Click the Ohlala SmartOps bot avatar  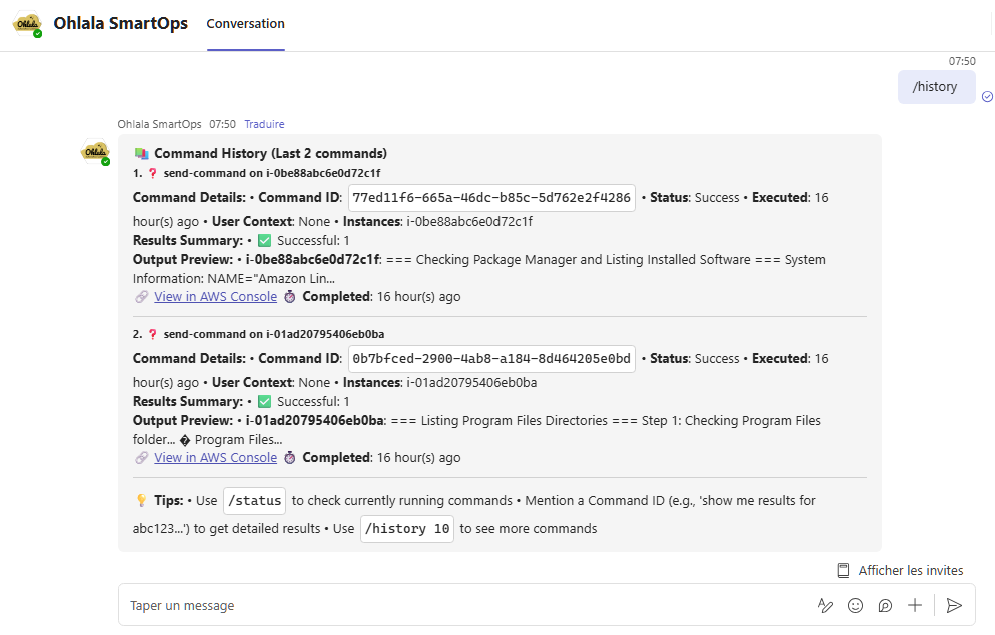point(94,152)
